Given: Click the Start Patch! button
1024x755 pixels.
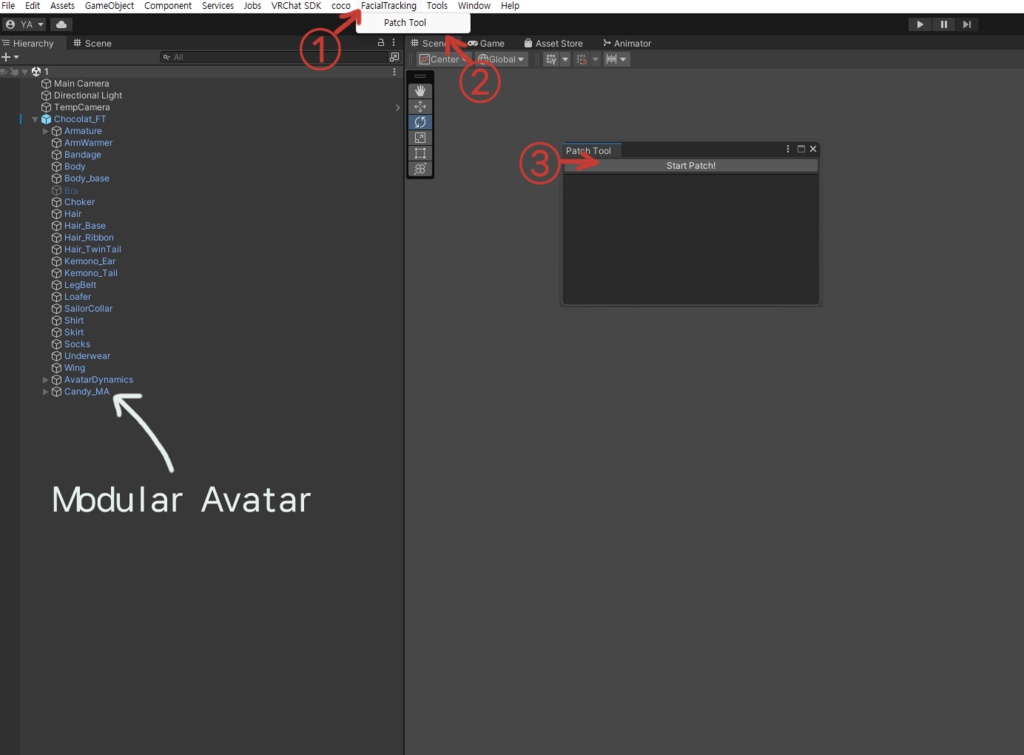Looking at the screenshot, I should pyautogui.click(x=690, y=166).
